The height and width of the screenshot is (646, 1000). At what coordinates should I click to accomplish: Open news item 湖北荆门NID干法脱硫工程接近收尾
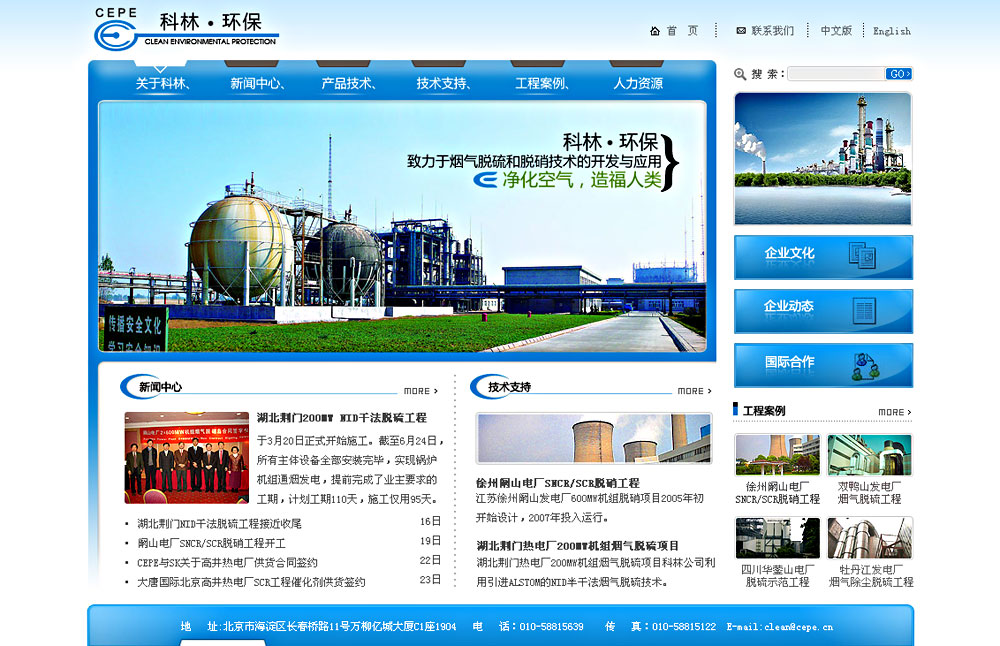(219, 523)
